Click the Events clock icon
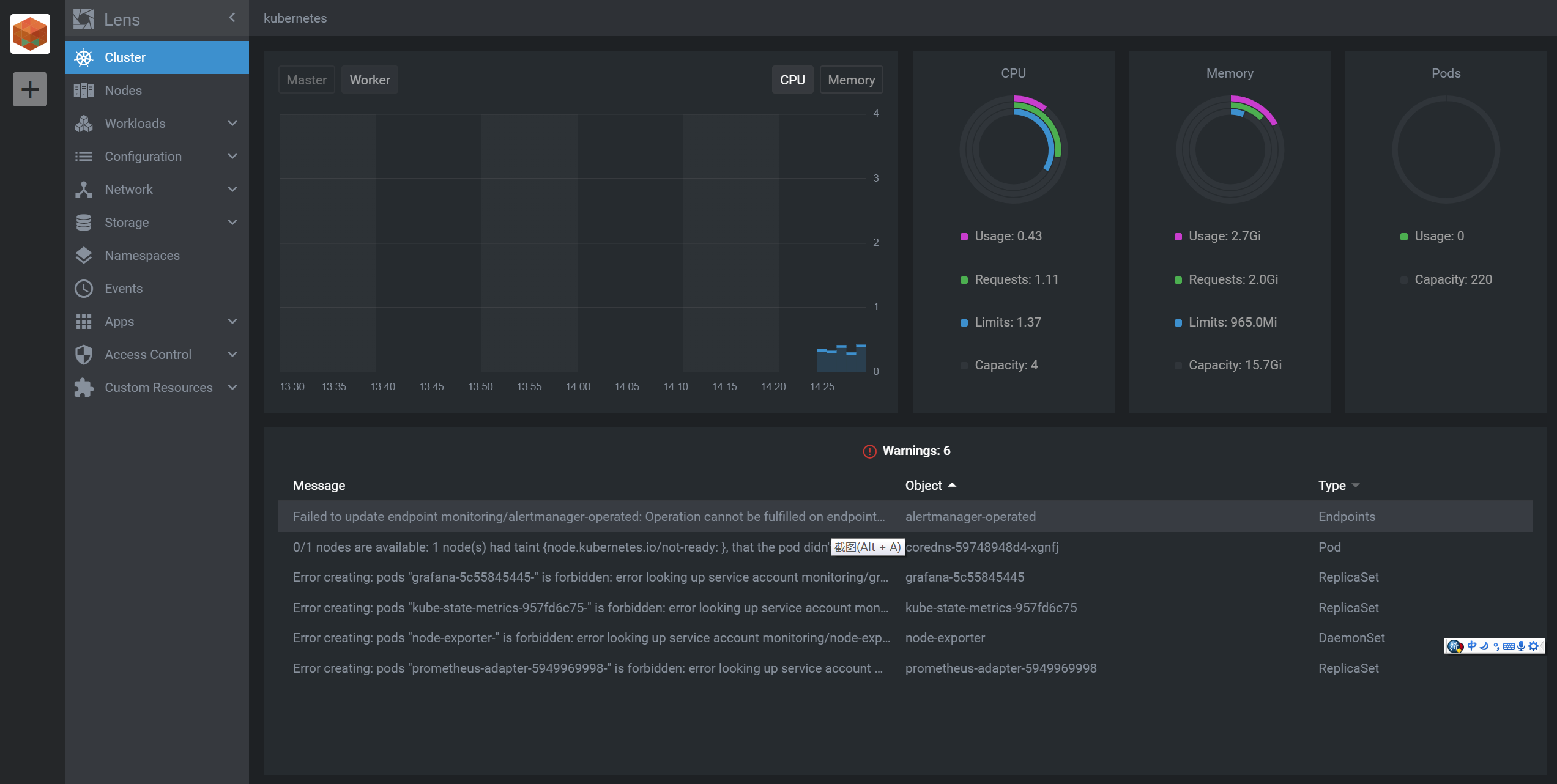Viewport: 1557px width, 784px height. 84,289
